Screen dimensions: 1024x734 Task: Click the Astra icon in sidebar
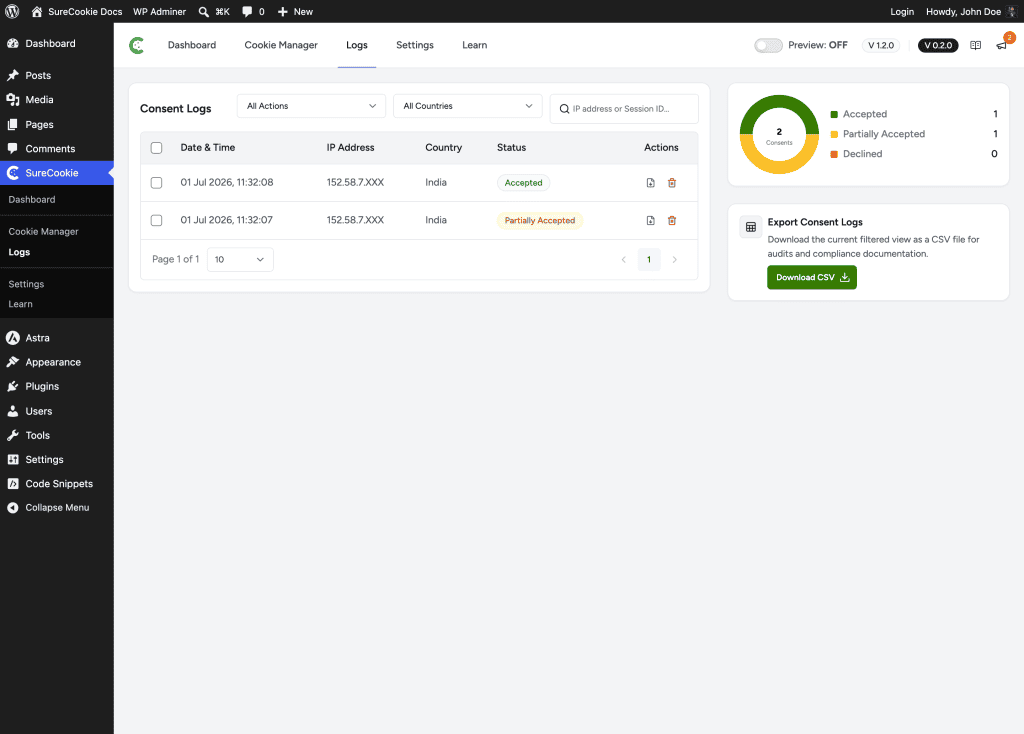coord(13,338)
